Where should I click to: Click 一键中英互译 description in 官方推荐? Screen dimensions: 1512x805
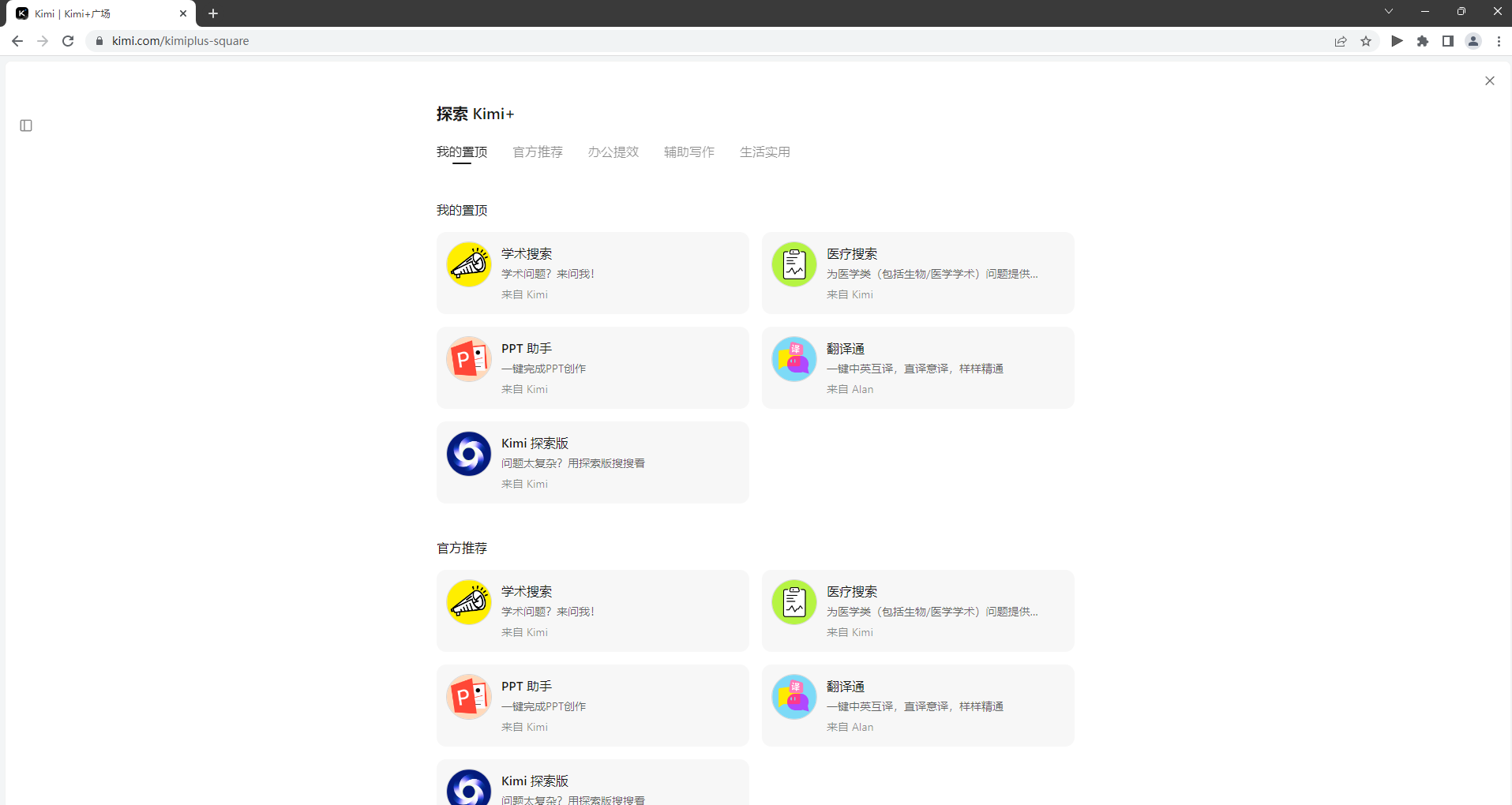coord(915,706)
